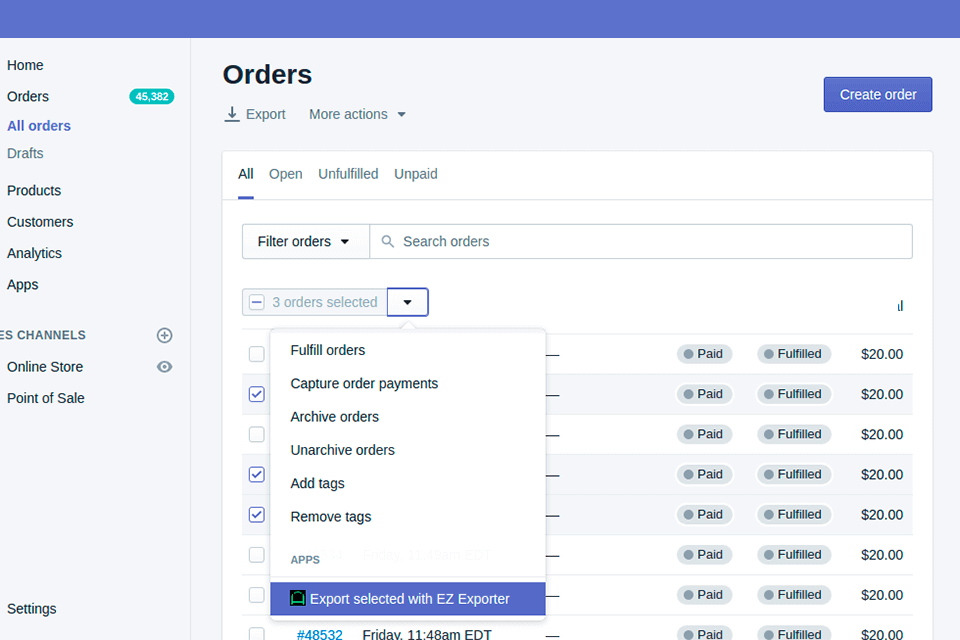Go to Products in the sidebar
Screen dimensions: 960x640
(34, 190)
